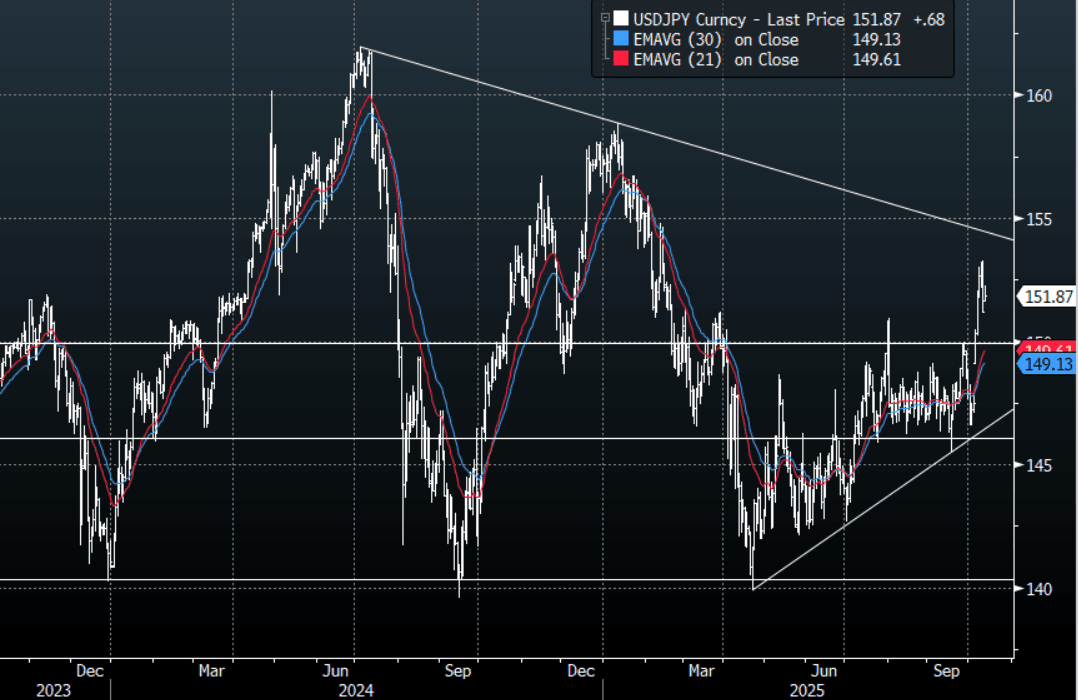The height and width of the screenshot is (700, 1078).
Task: Click the blue 149.13 axis price tag
Action: click(1046, 365)
